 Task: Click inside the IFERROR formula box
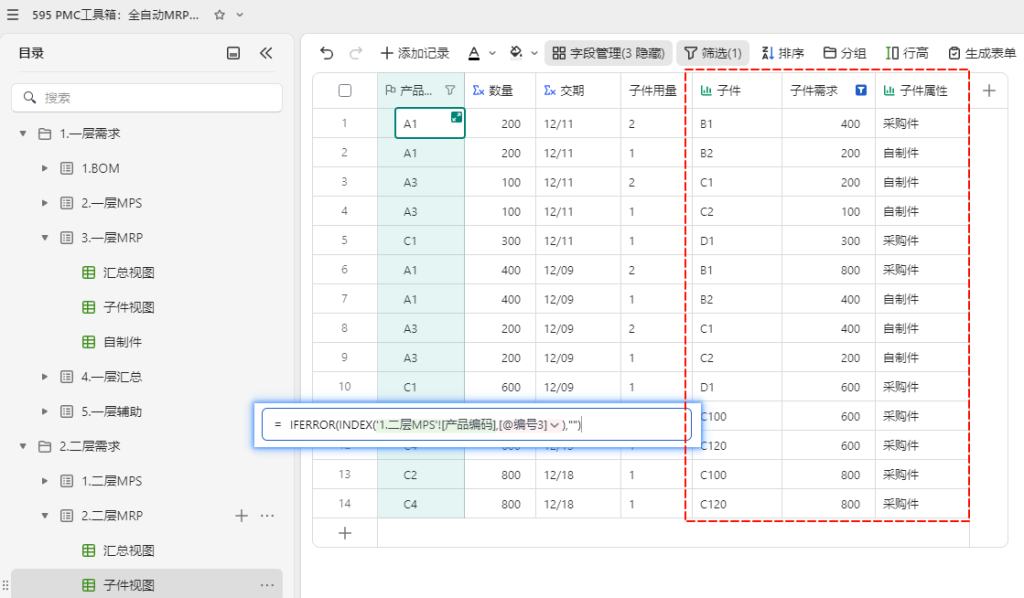(476, 425)
